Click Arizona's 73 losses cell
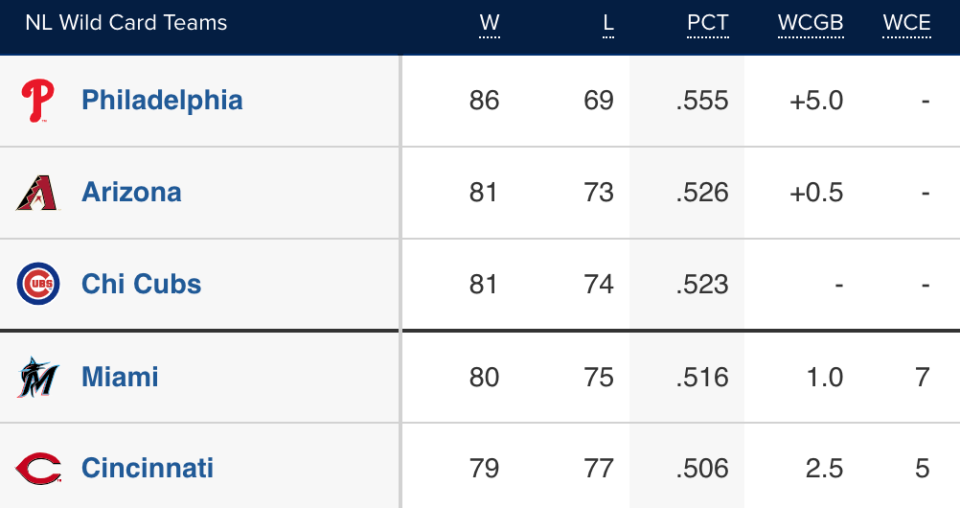Viewport: 960px width, 508px height. pyautogui.click(x=599, y=193)
